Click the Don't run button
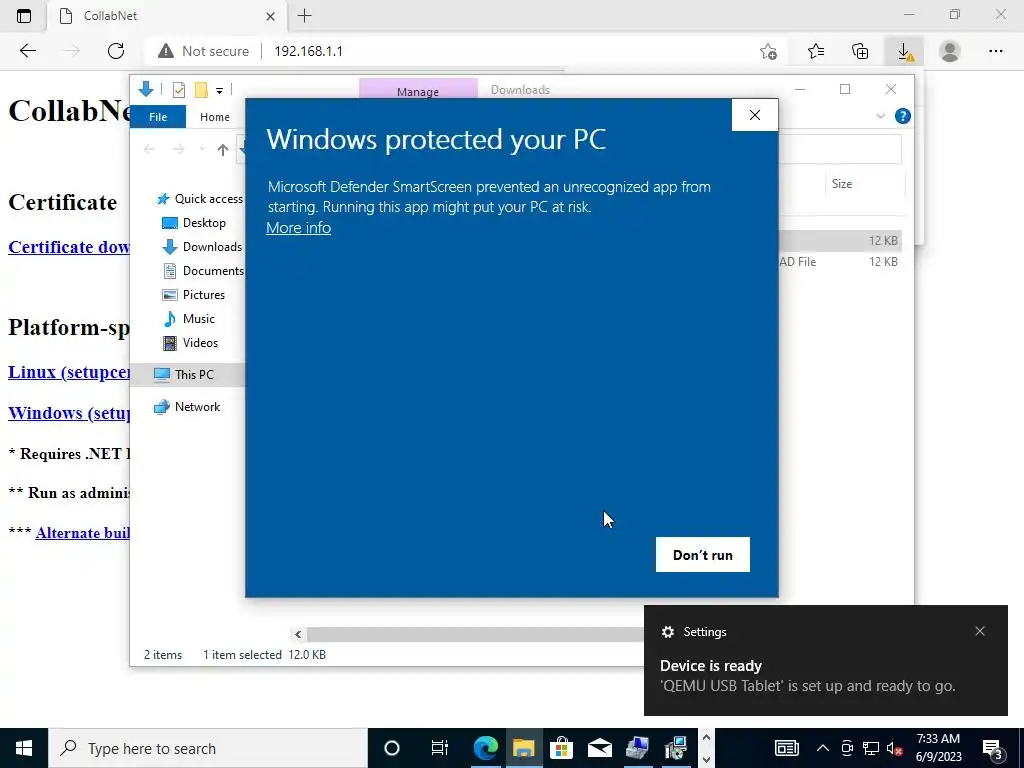 pos(703,554)
